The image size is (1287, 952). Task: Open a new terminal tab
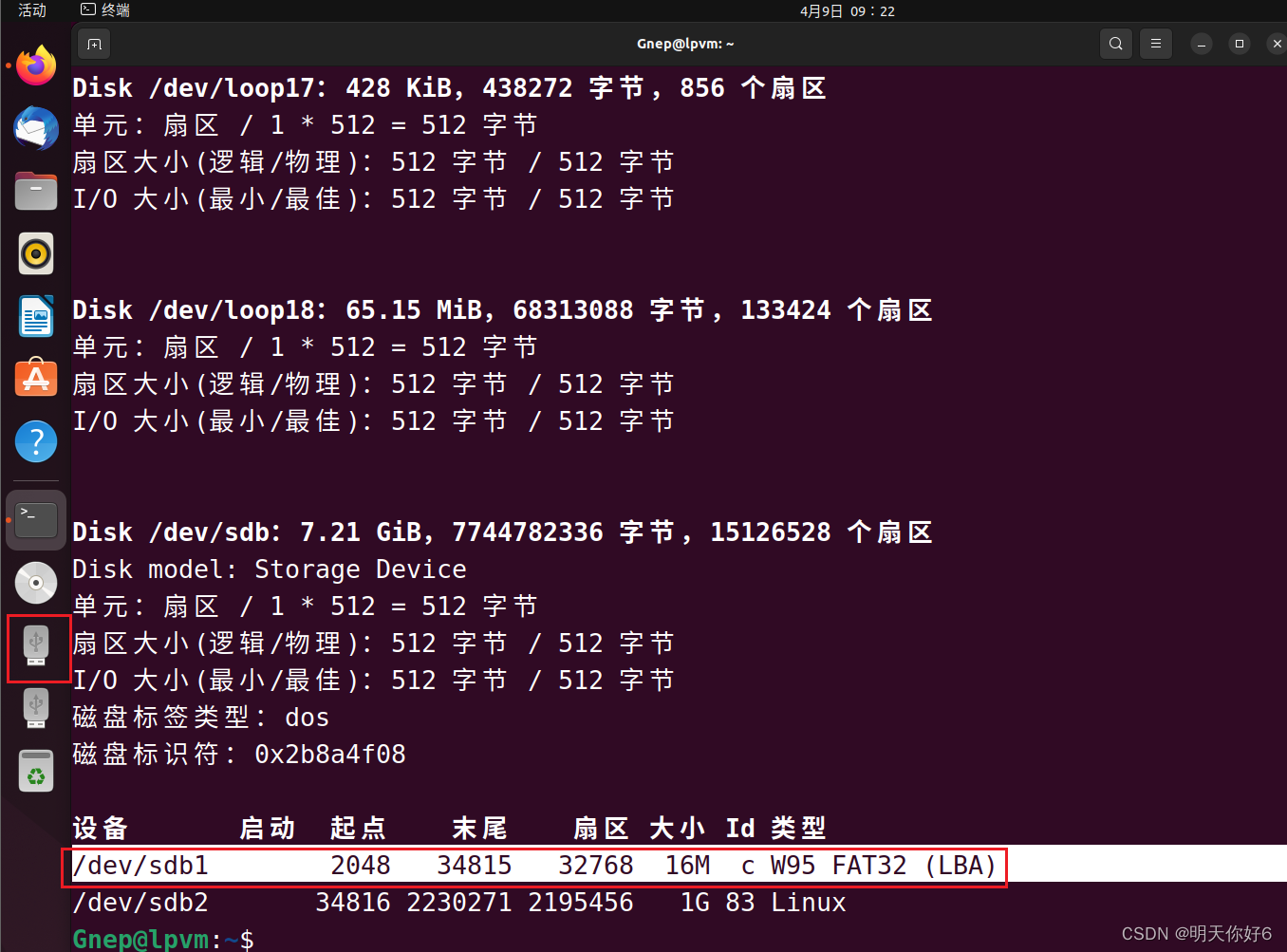(93, 44)
